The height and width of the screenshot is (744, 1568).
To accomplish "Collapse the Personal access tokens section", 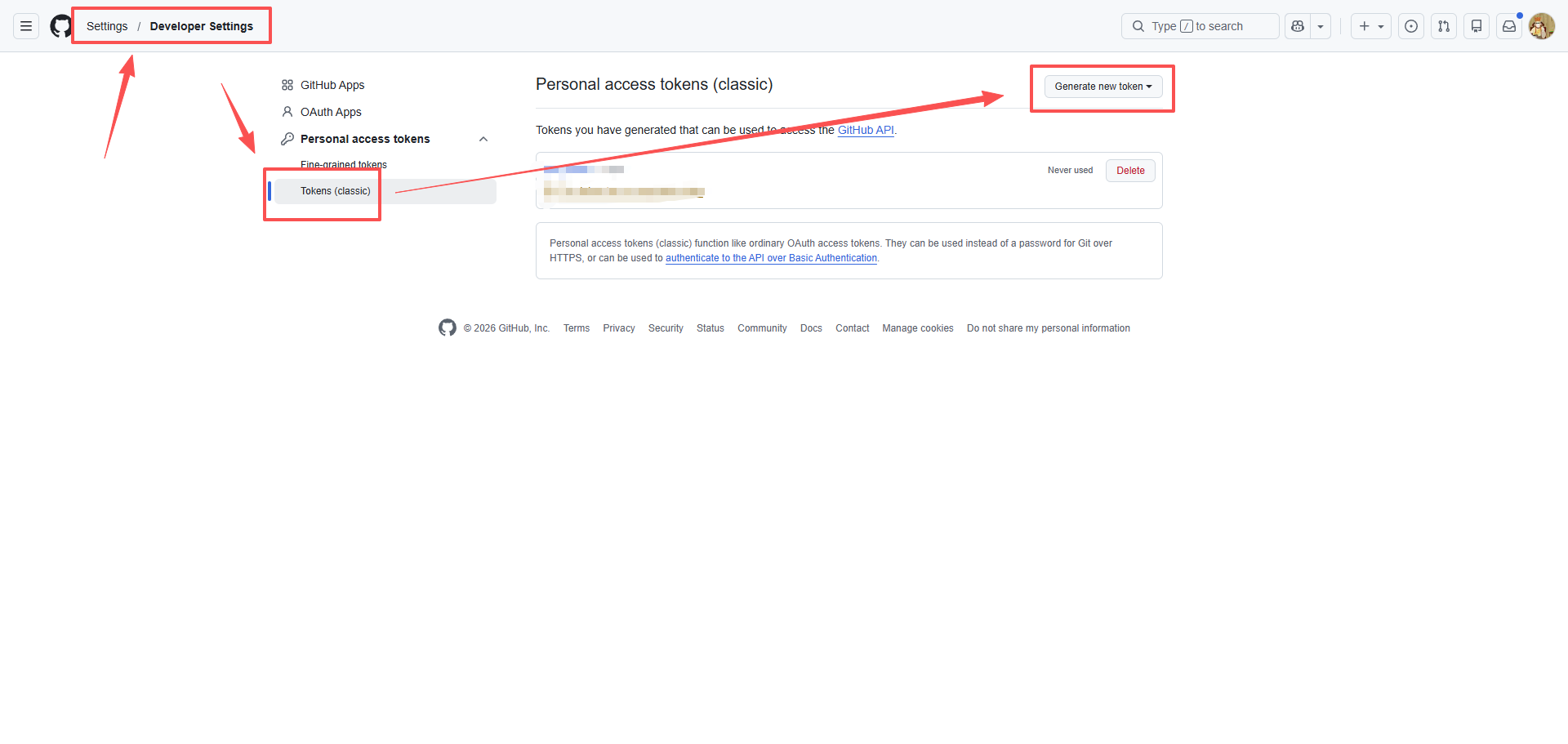I will click(483, 139).
